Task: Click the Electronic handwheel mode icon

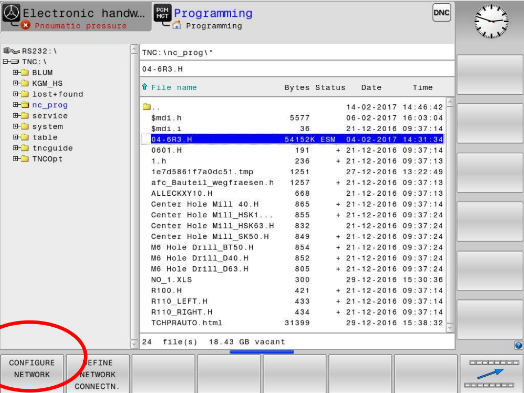Action: [x=11, y=13]
